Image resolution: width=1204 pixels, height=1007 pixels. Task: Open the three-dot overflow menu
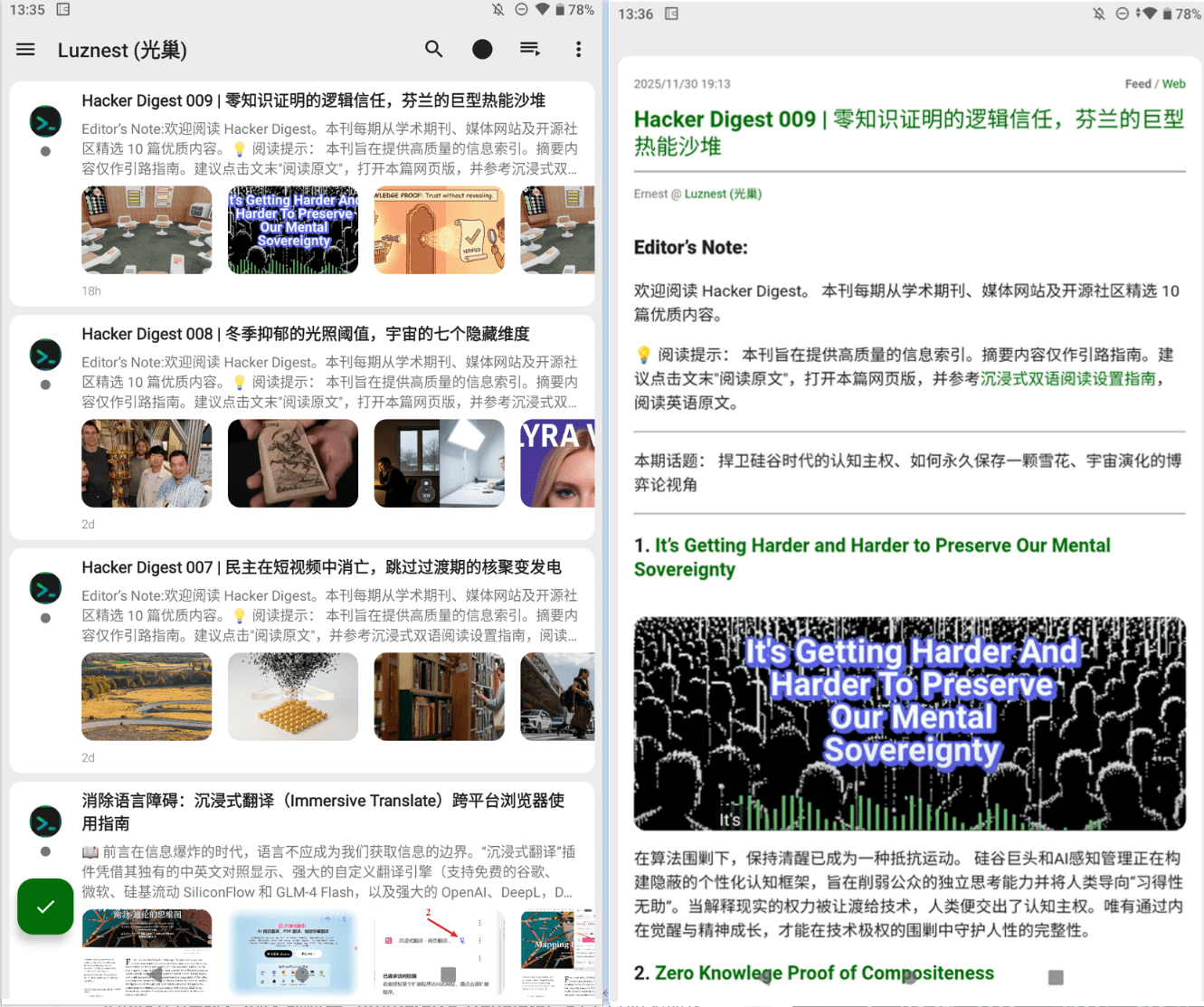click(579, 50)
